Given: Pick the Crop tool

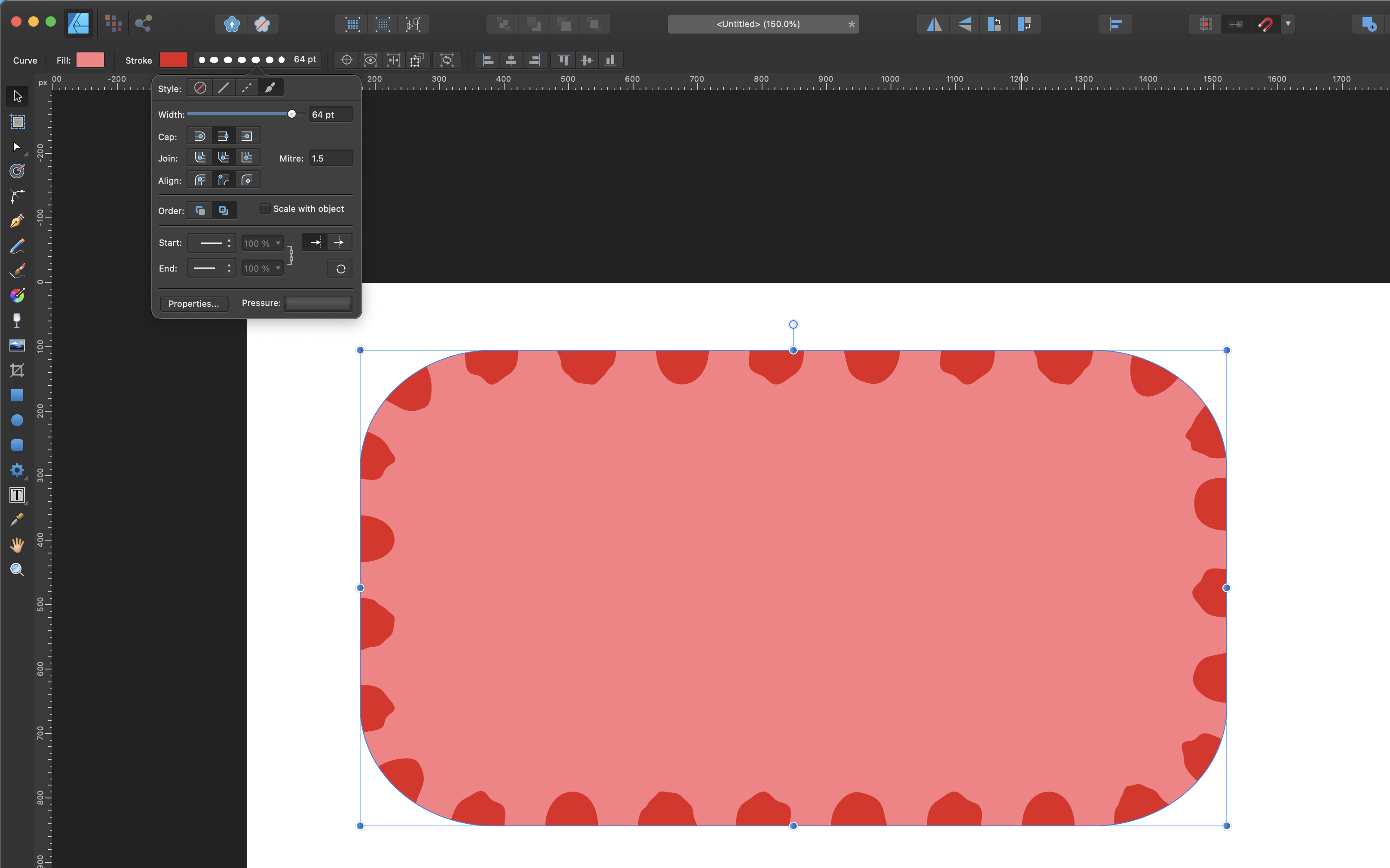Looking at the screenshot, I should pyautogui.click(x=17, y=370).
